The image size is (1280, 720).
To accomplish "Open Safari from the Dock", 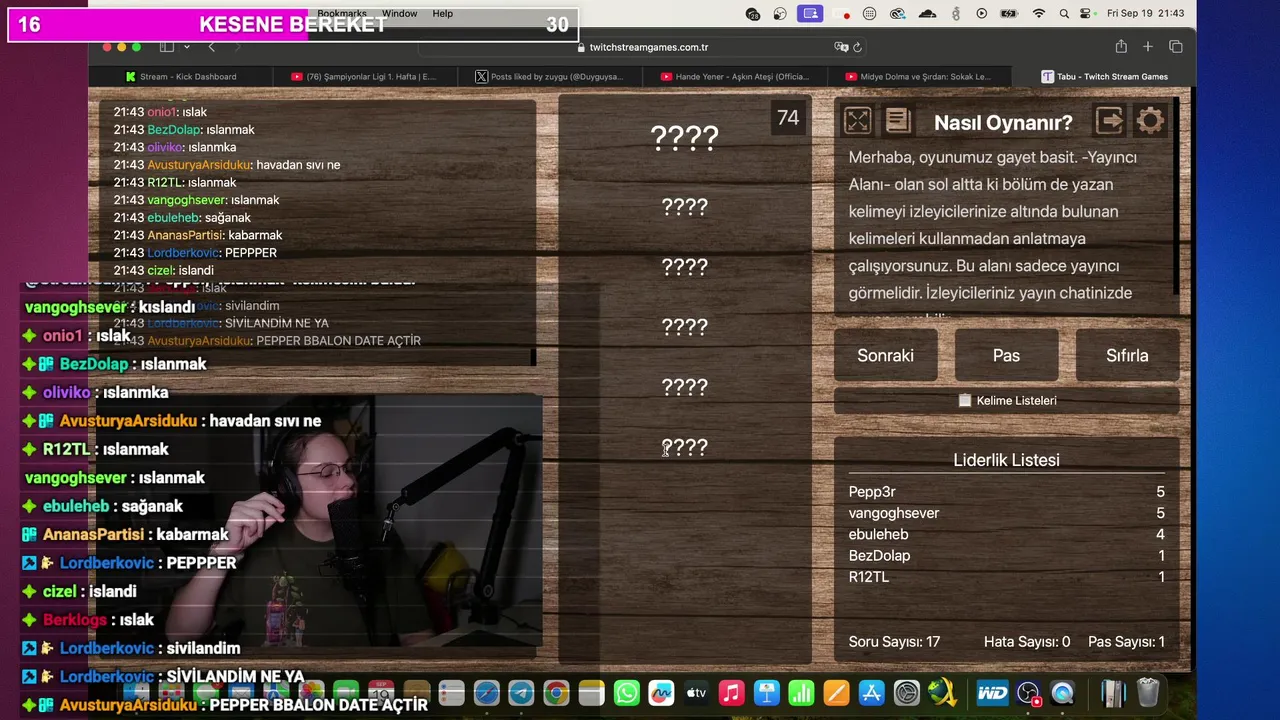I will [x=486, y=692].
